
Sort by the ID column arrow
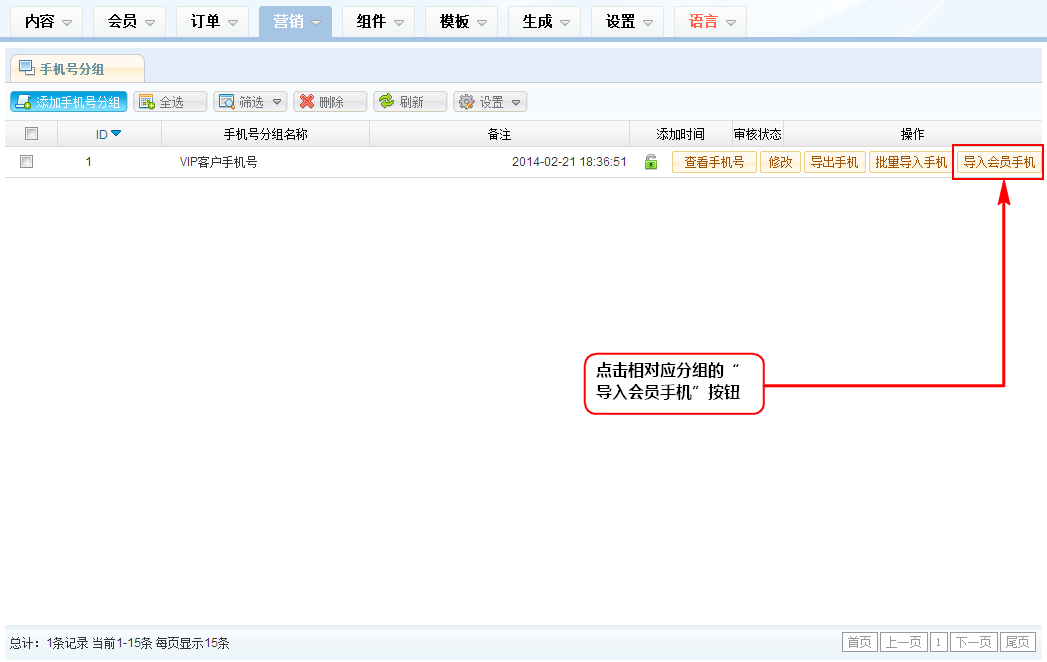(116, 134)
